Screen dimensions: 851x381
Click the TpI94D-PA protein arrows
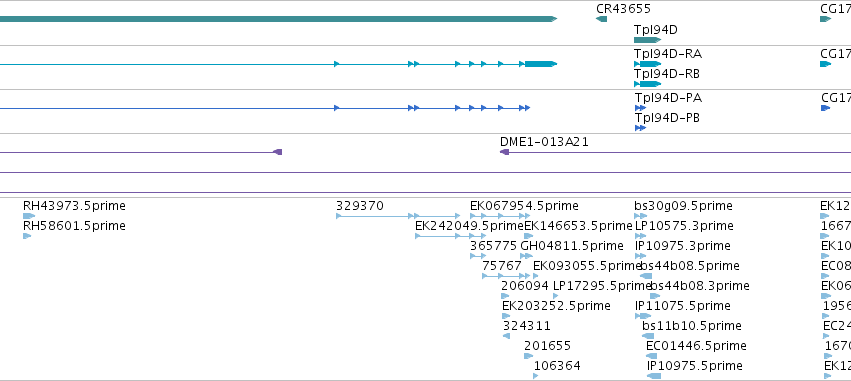pos(640,108)
